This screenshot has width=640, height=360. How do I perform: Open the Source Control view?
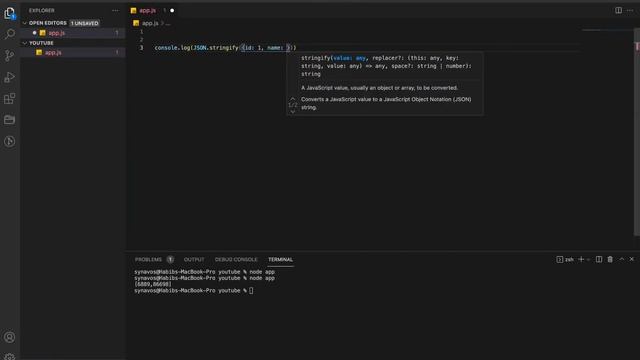[9, 56]
